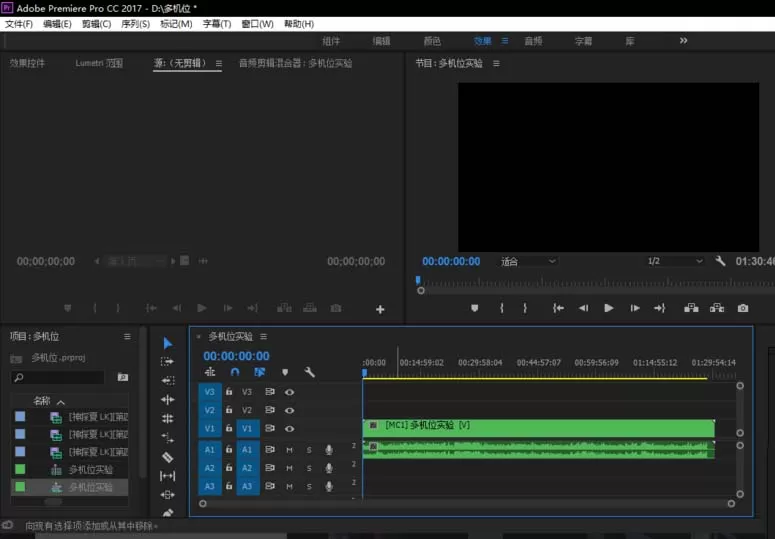775x539 pixels.
Task: Switch to 音频 workspace
Action: tap(533, 41)
